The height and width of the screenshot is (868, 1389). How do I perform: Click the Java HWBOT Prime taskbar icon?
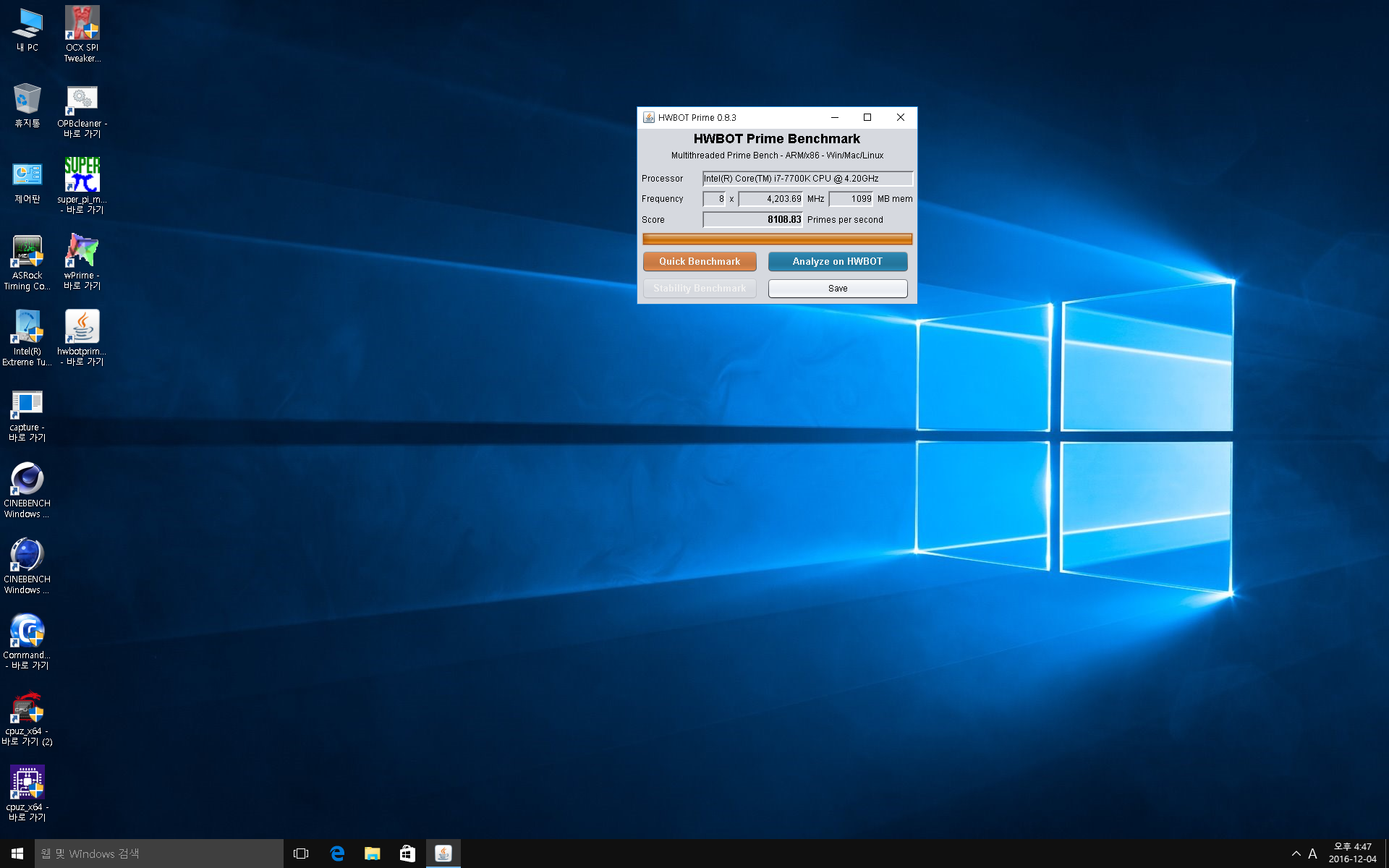tap(443, 854)
